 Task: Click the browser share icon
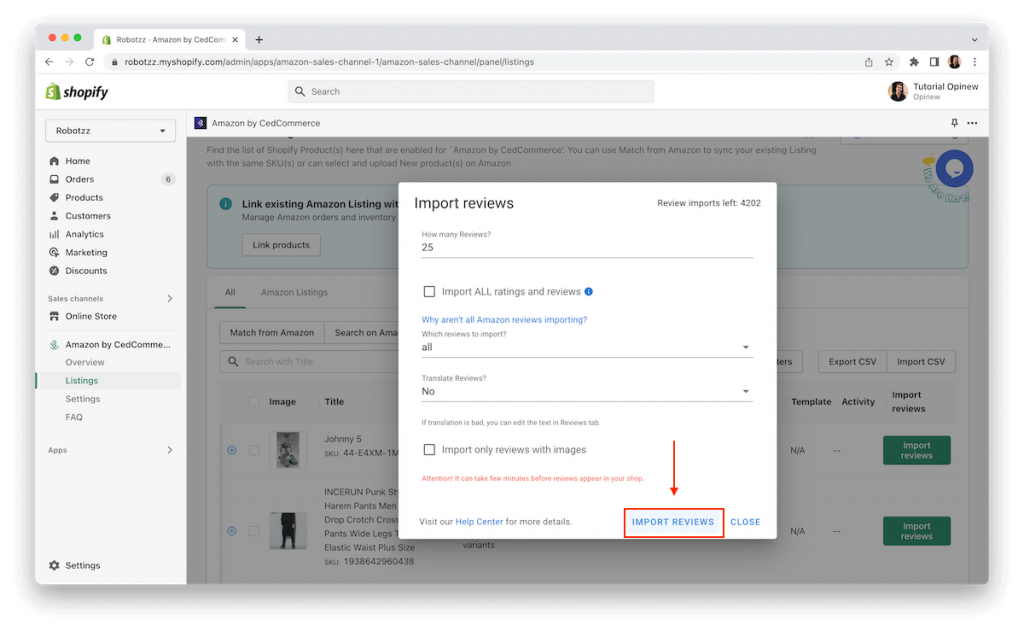tap(869, 62)
